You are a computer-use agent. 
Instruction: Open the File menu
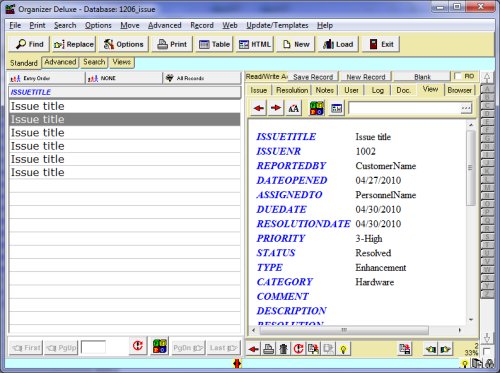point(15,25)
